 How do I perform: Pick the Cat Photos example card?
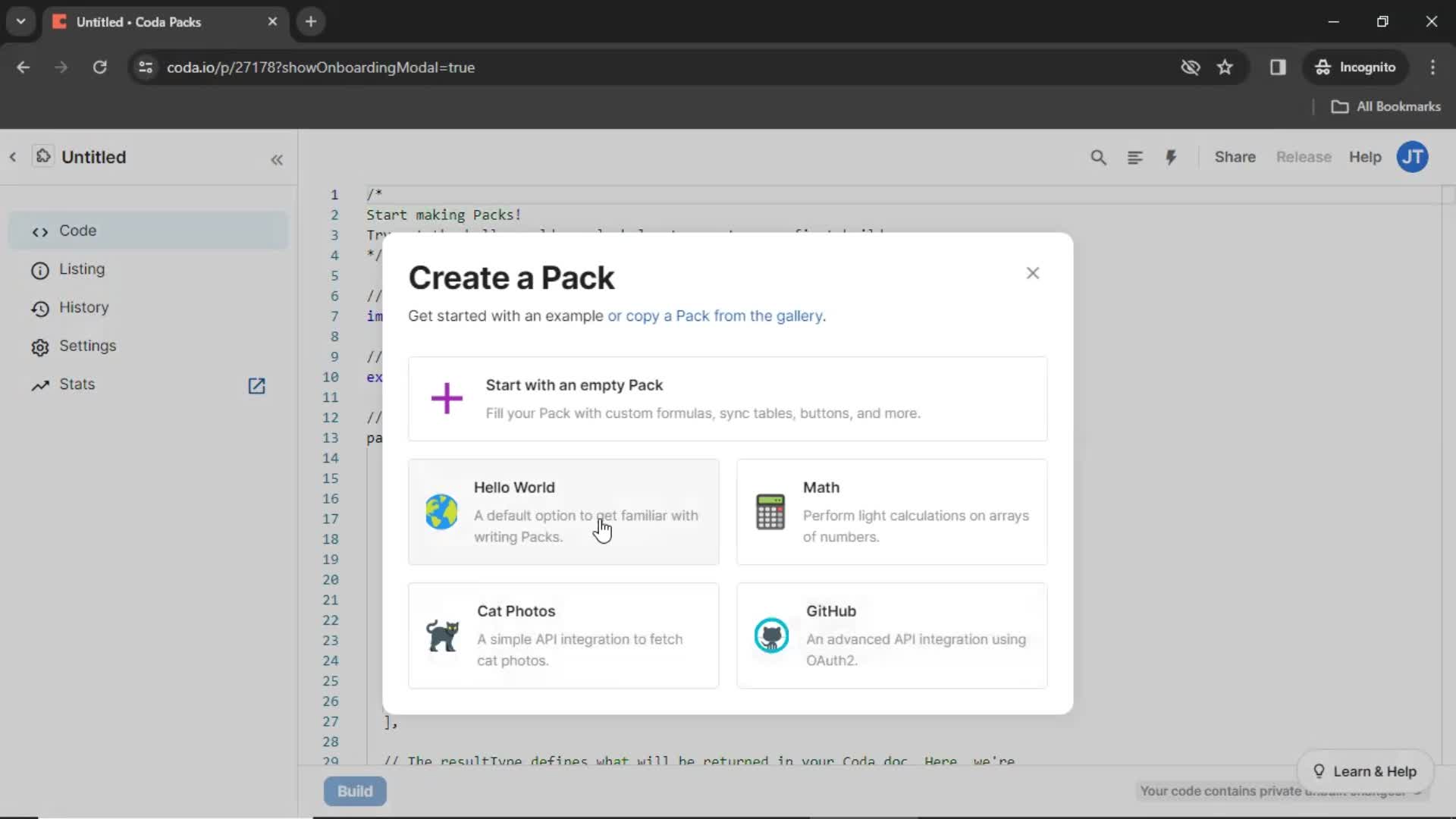pyautogui.click(x=563, y=635)
